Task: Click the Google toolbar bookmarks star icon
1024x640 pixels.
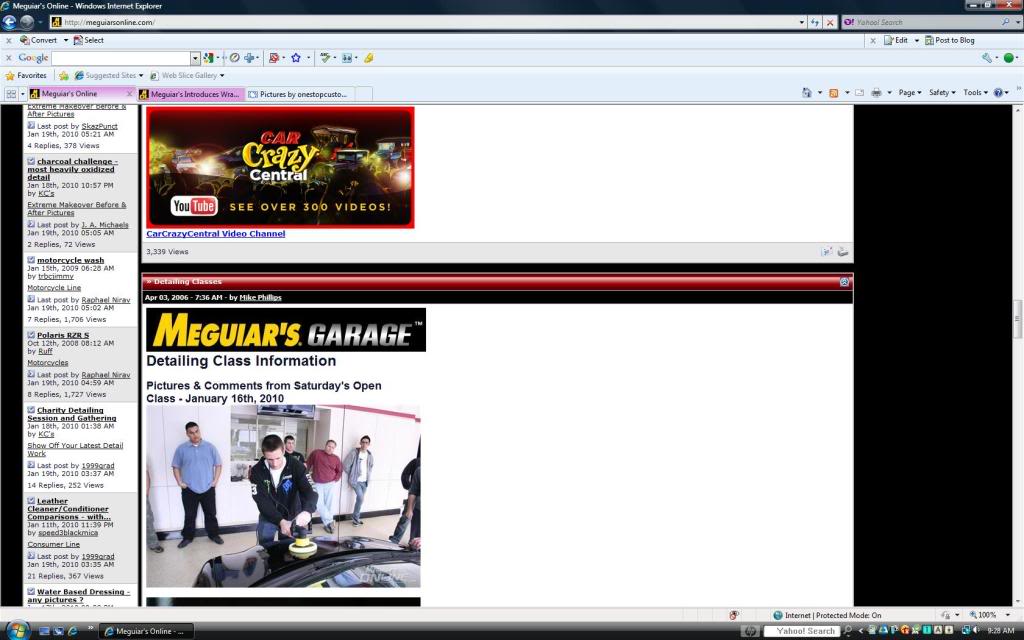Action: click(x=296, y=58)
